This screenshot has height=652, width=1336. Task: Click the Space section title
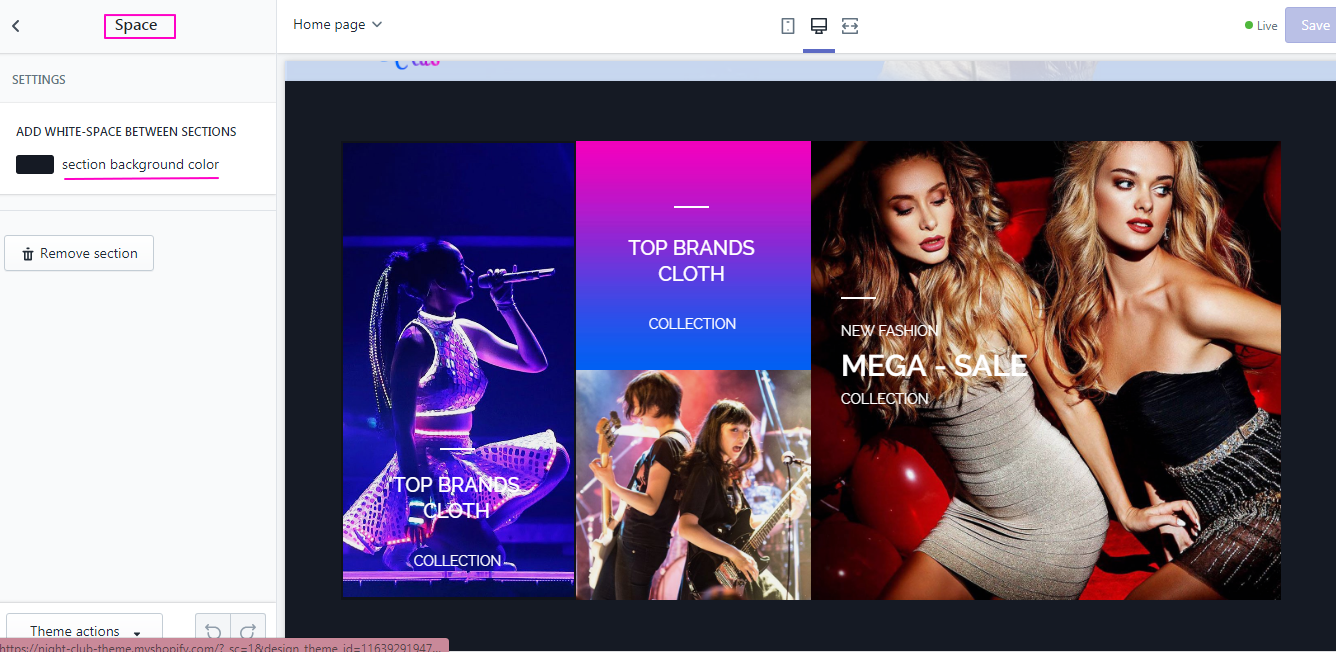139,26
